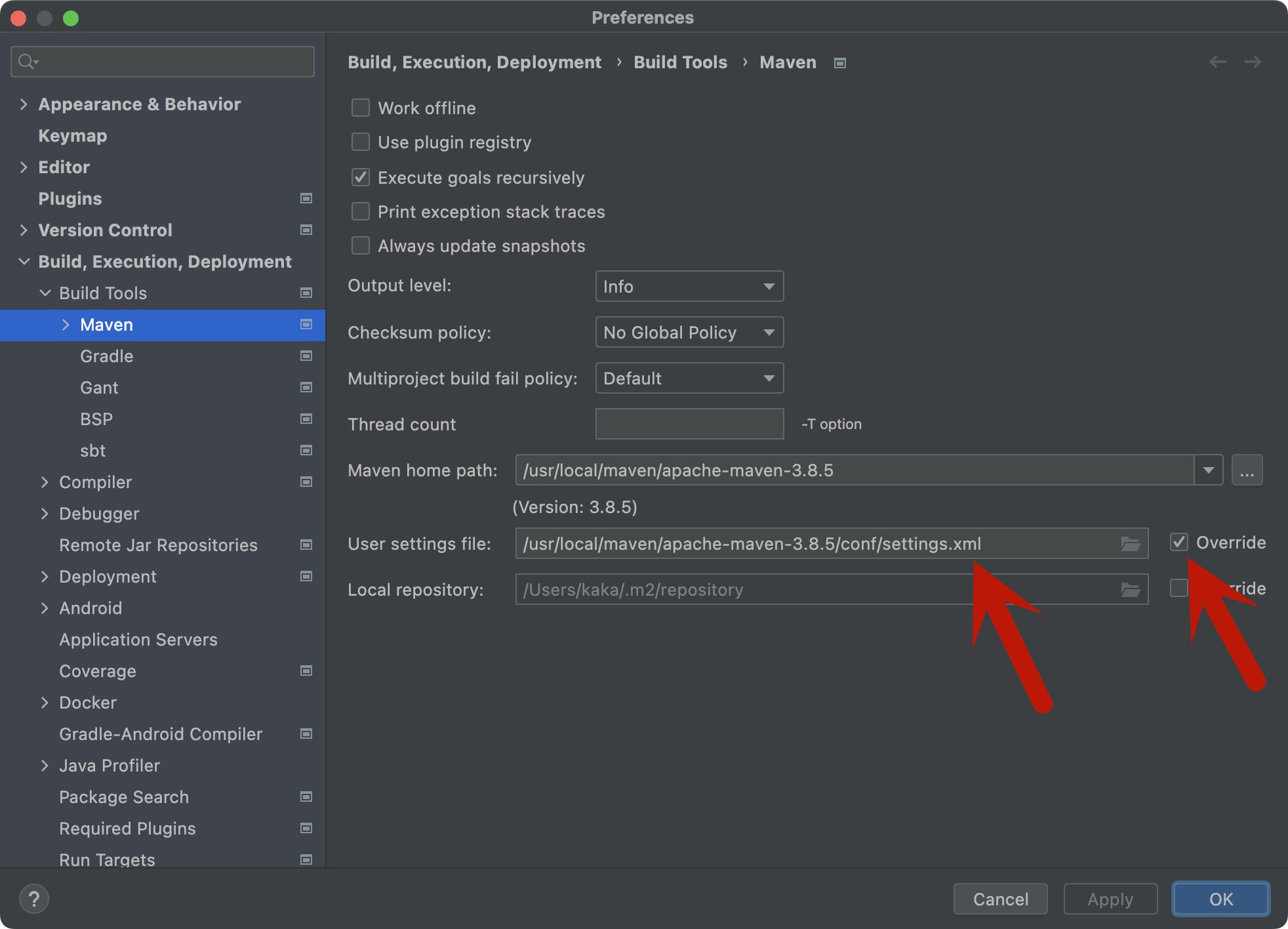The image size is (1288, 929).
Task: Click the OK button
Action: tap(1220, 899)
